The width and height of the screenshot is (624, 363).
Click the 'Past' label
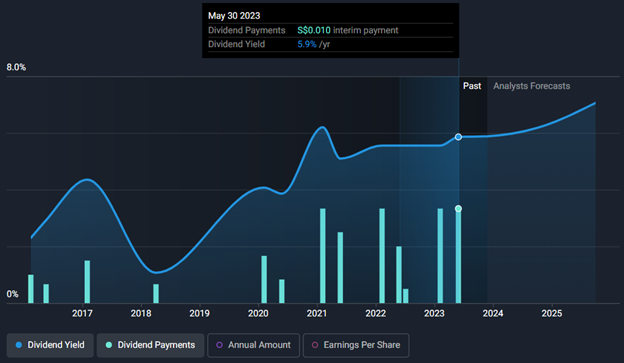click(472, 86)
